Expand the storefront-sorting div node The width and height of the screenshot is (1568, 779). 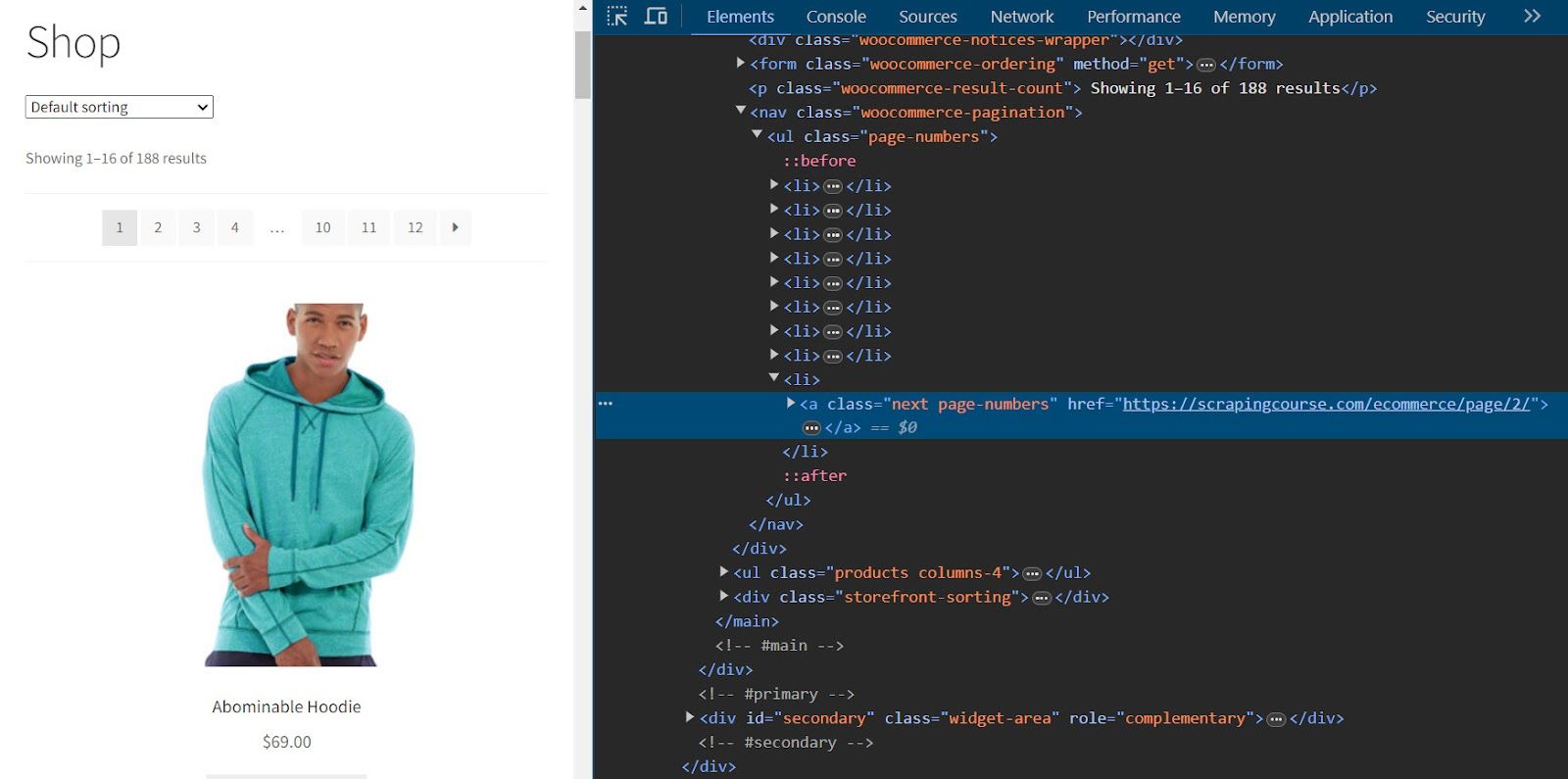pyautogui.click(x=724, y=597)
